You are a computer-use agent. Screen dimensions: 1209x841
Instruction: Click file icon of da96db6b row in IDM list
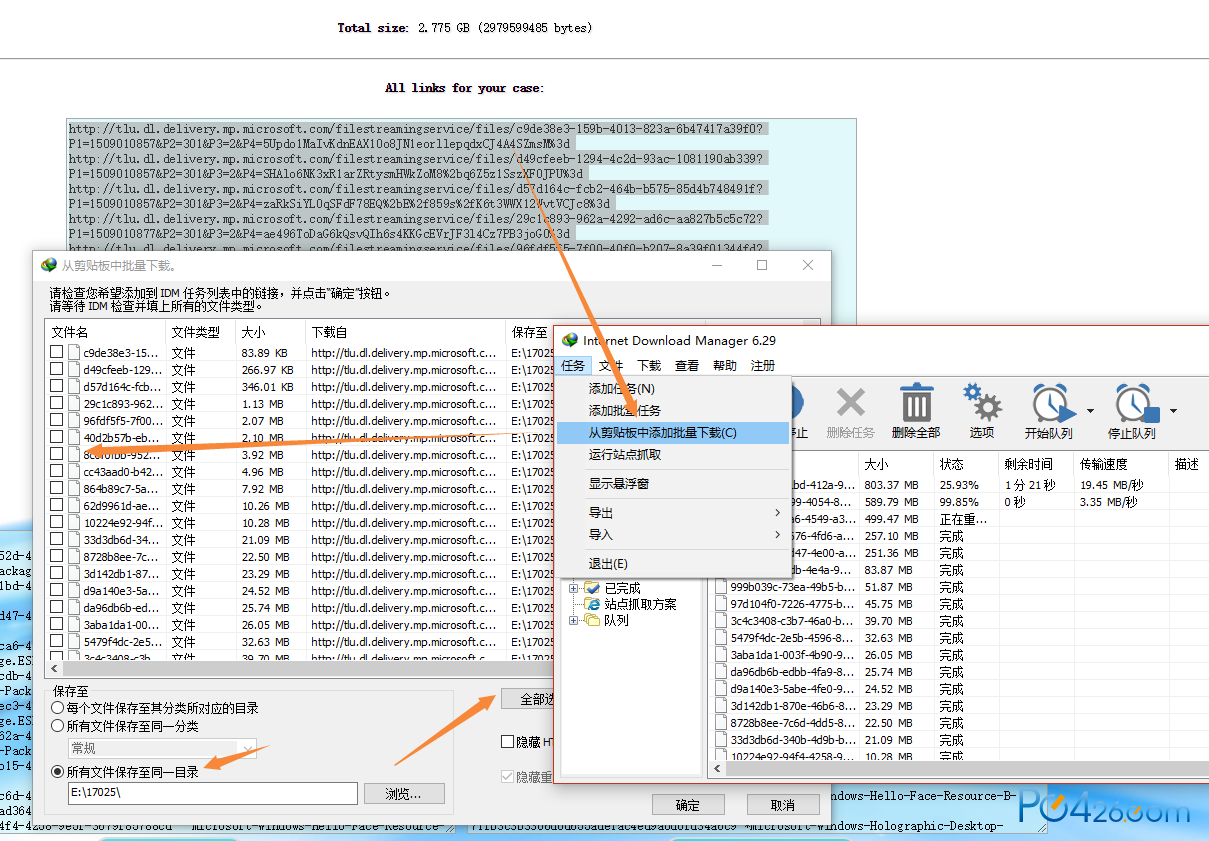720,672
